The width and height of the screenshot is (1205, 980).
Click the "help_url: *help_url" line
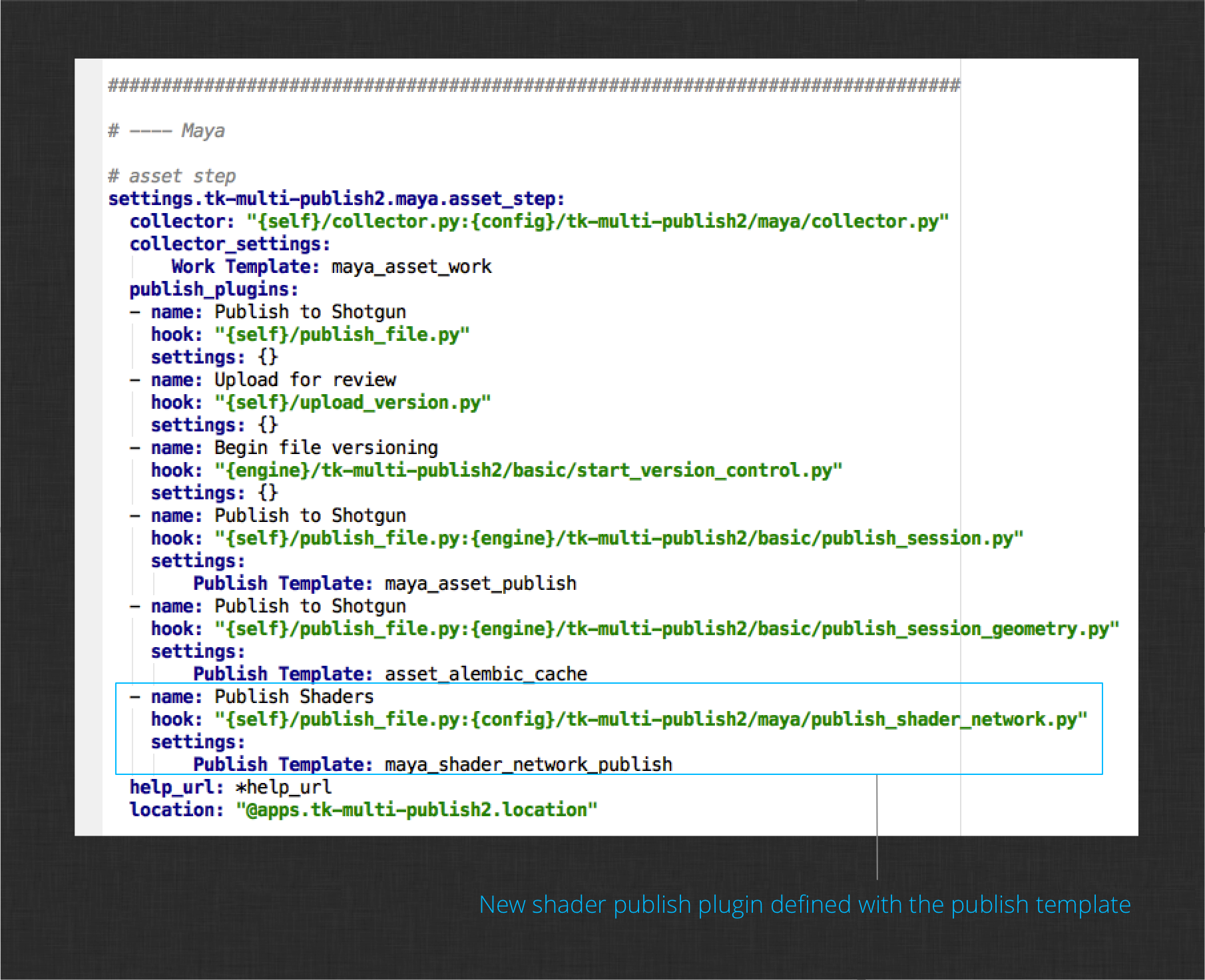click(x=230, y=787)
